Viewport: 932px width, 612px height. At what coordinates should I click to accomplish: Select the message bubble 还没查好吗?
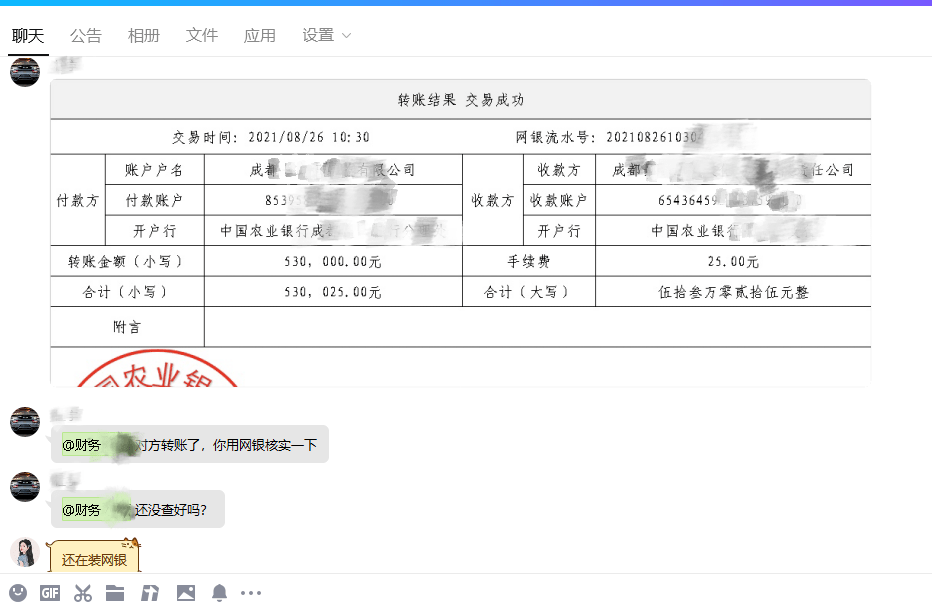[x=138, y=509]
